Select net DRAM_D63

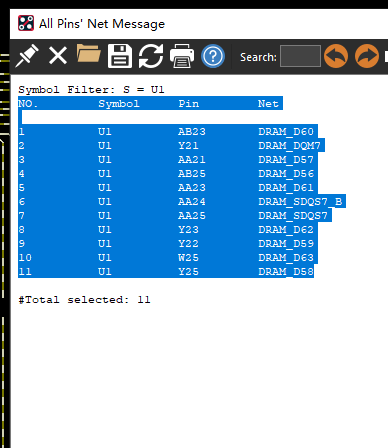pos(286,258)
